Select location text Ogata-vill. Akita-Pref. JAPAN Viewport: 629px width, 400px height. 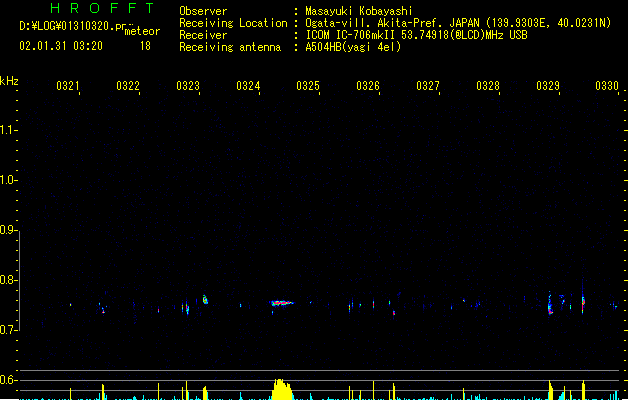(x=392, y=23)
